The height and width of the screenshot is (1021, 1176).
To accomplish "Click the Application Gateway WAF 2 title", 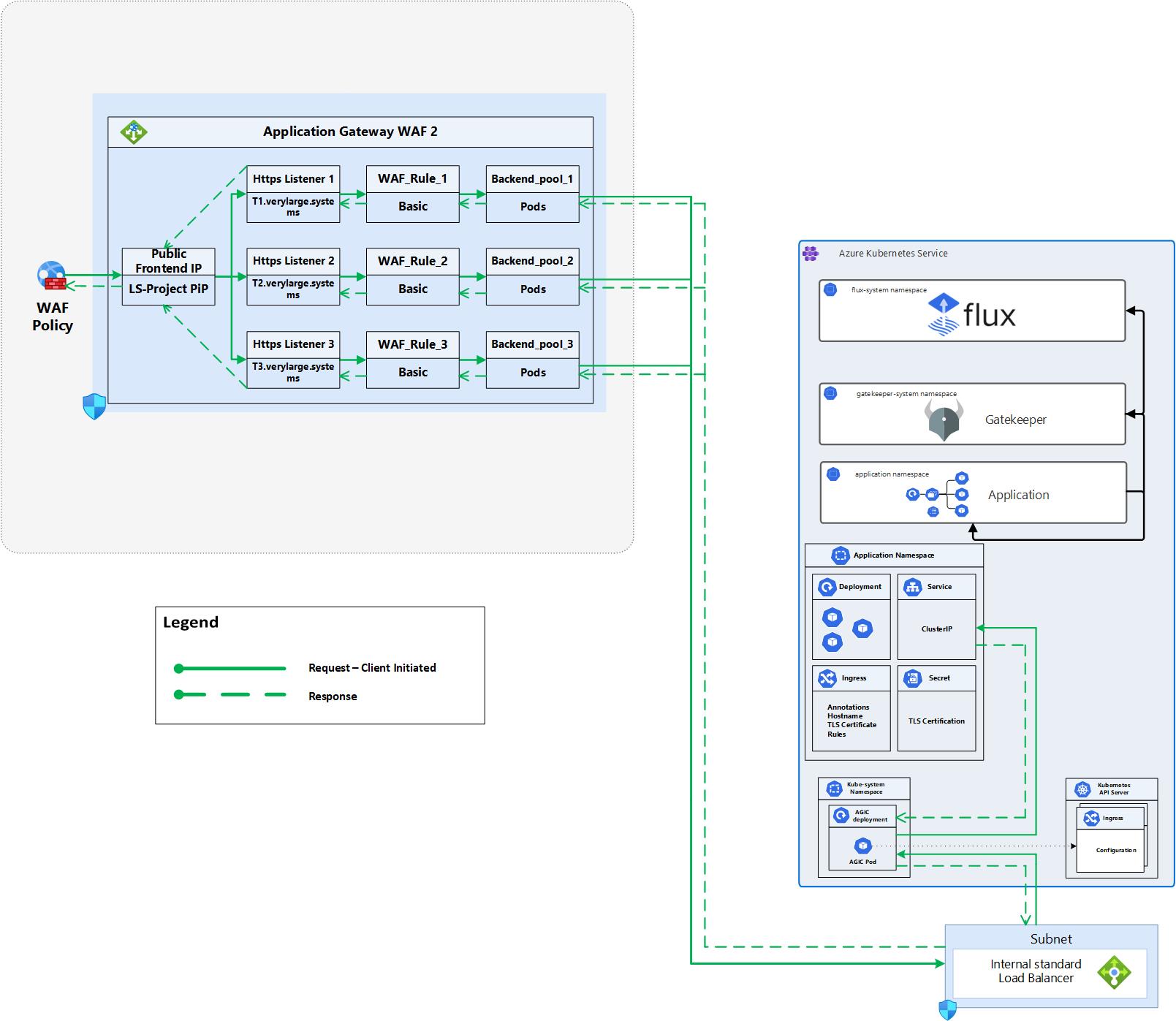I will click(350, 132).
